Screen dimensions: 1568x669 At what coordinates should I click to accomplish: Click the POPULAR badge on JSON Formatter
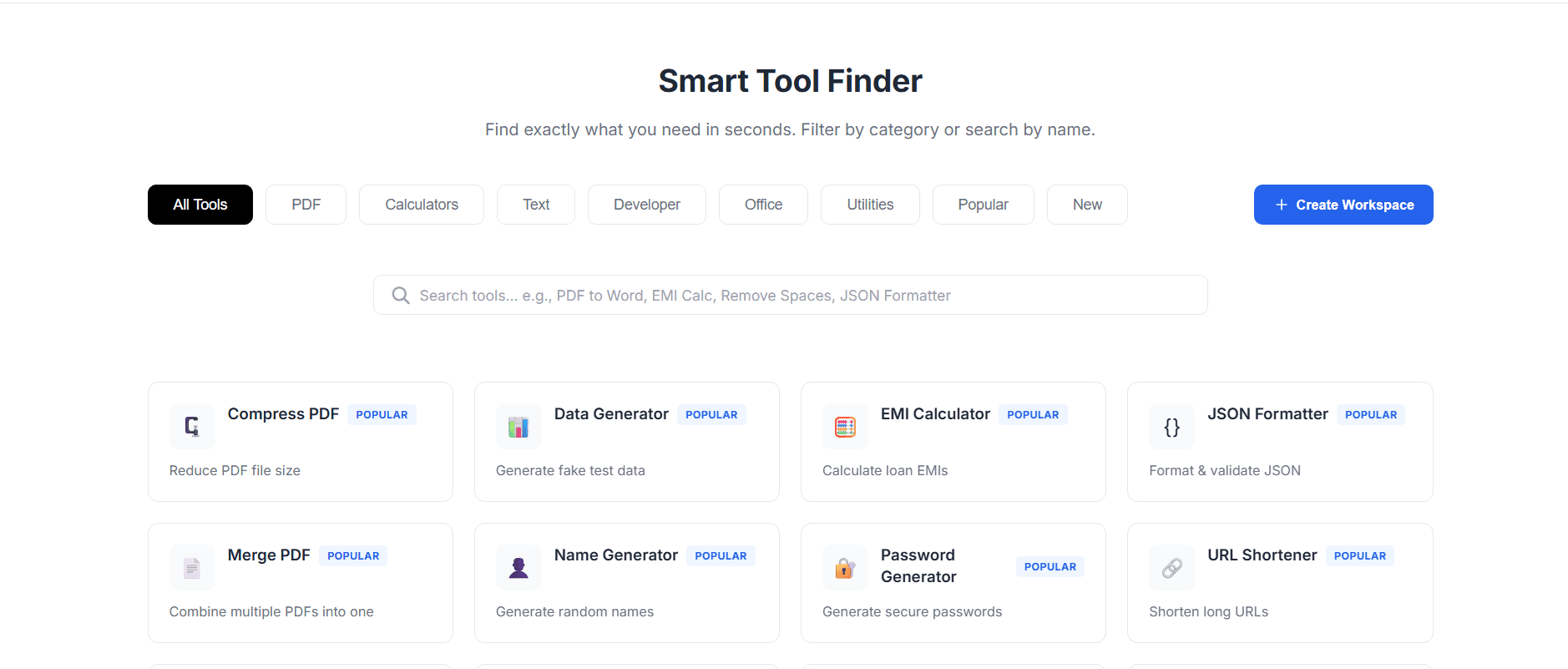coord(1369,414)
